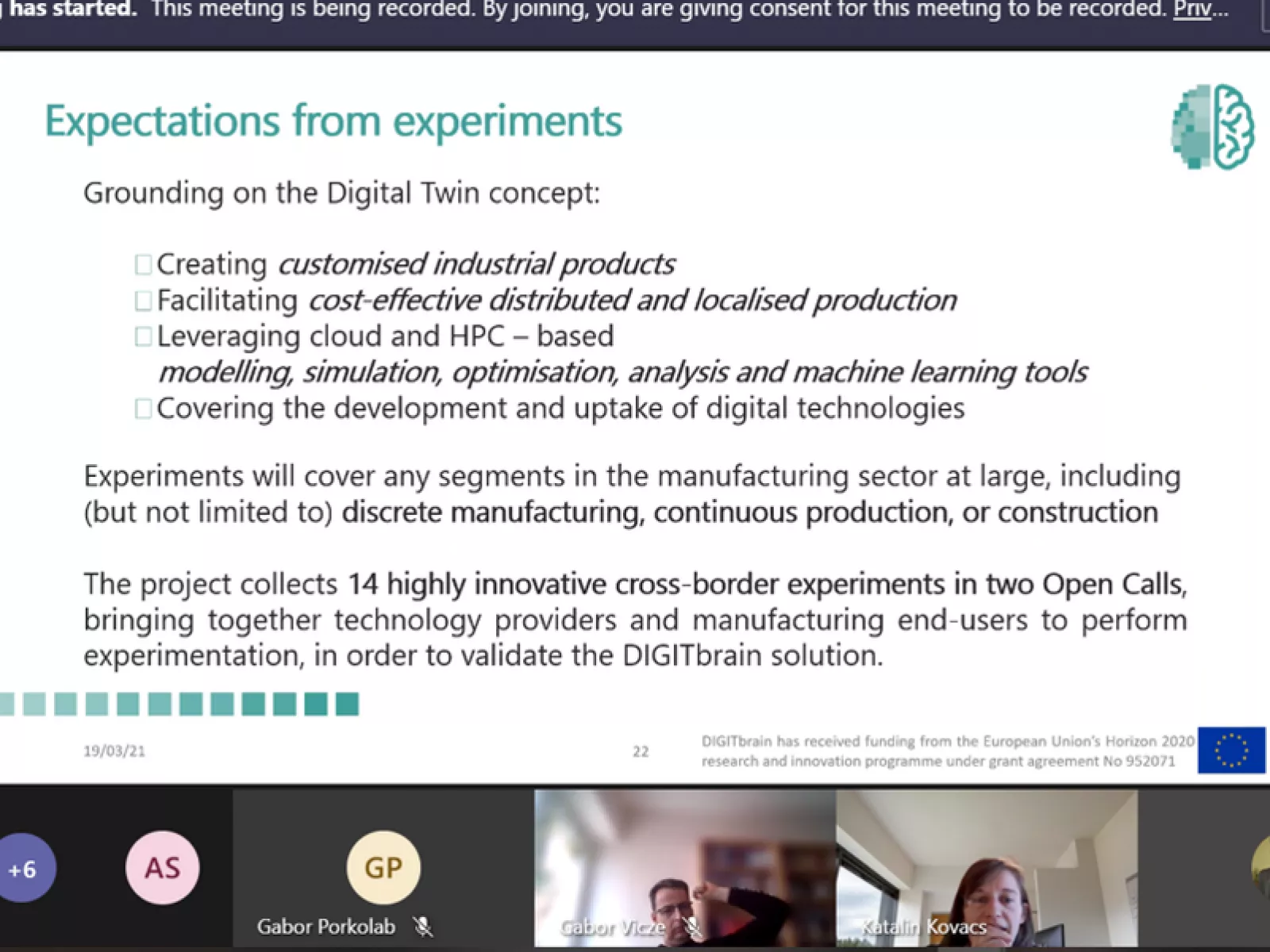Tick the box beside 'Creating customised industrial products'

(143, 264)
